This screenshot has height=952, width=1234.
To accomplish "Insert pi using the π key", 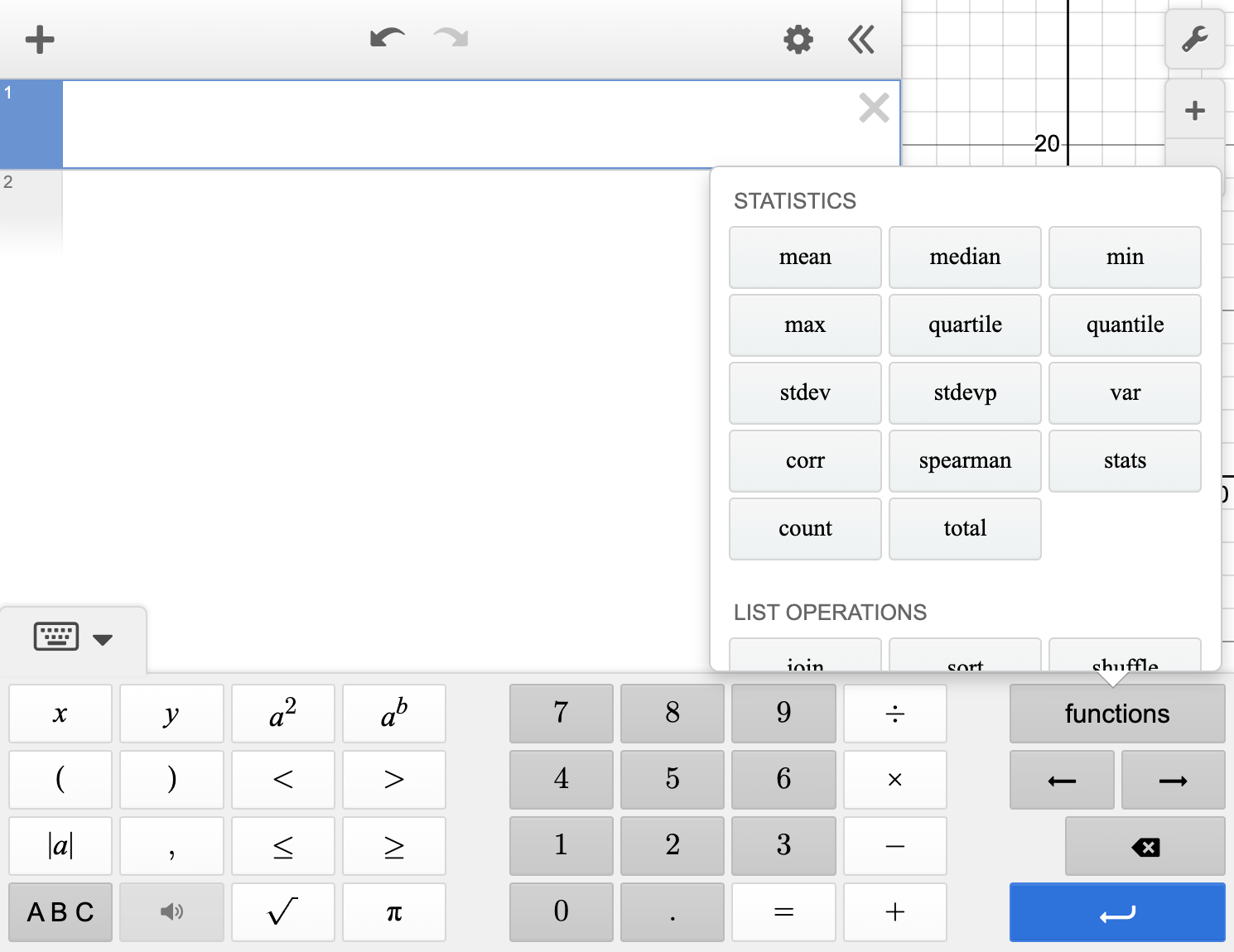I will [394, 911].
